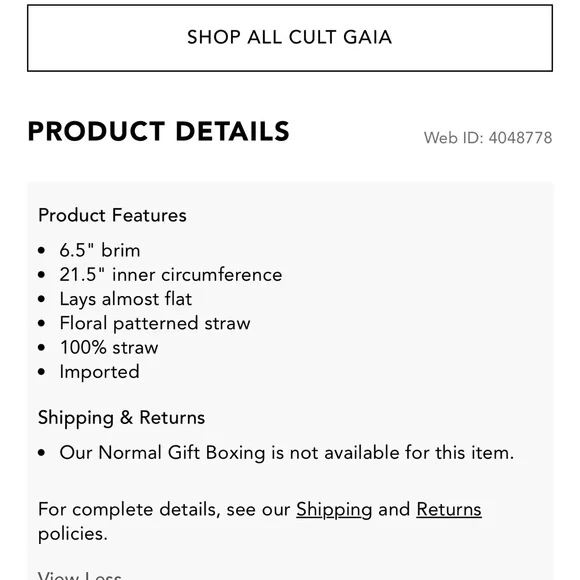Select the Product Features subheading
Image resolution: width=580 pixels, height=580 pixels.
pos(112,215)
